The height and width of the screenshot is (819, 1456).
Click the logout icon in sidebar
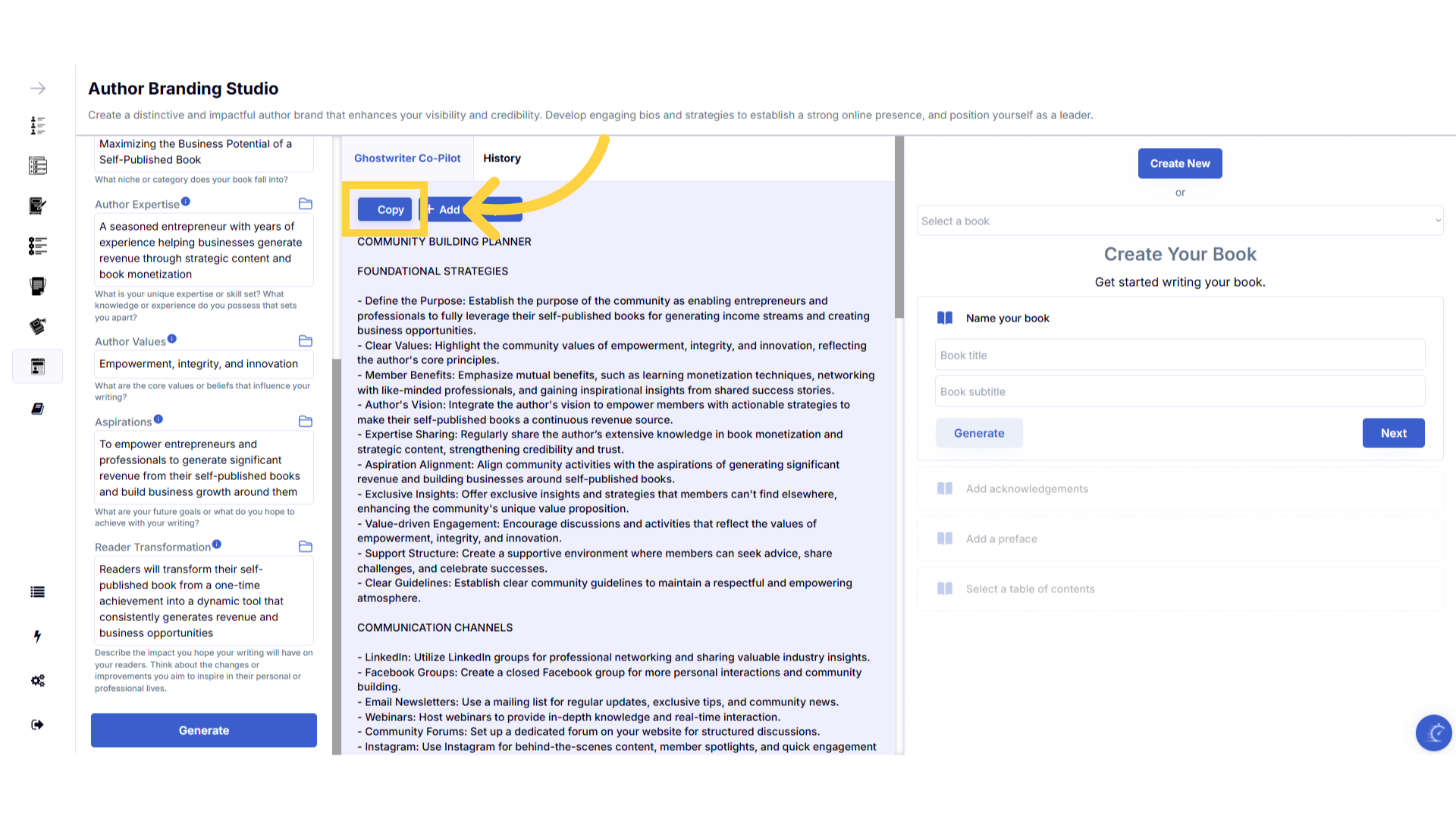38,725
